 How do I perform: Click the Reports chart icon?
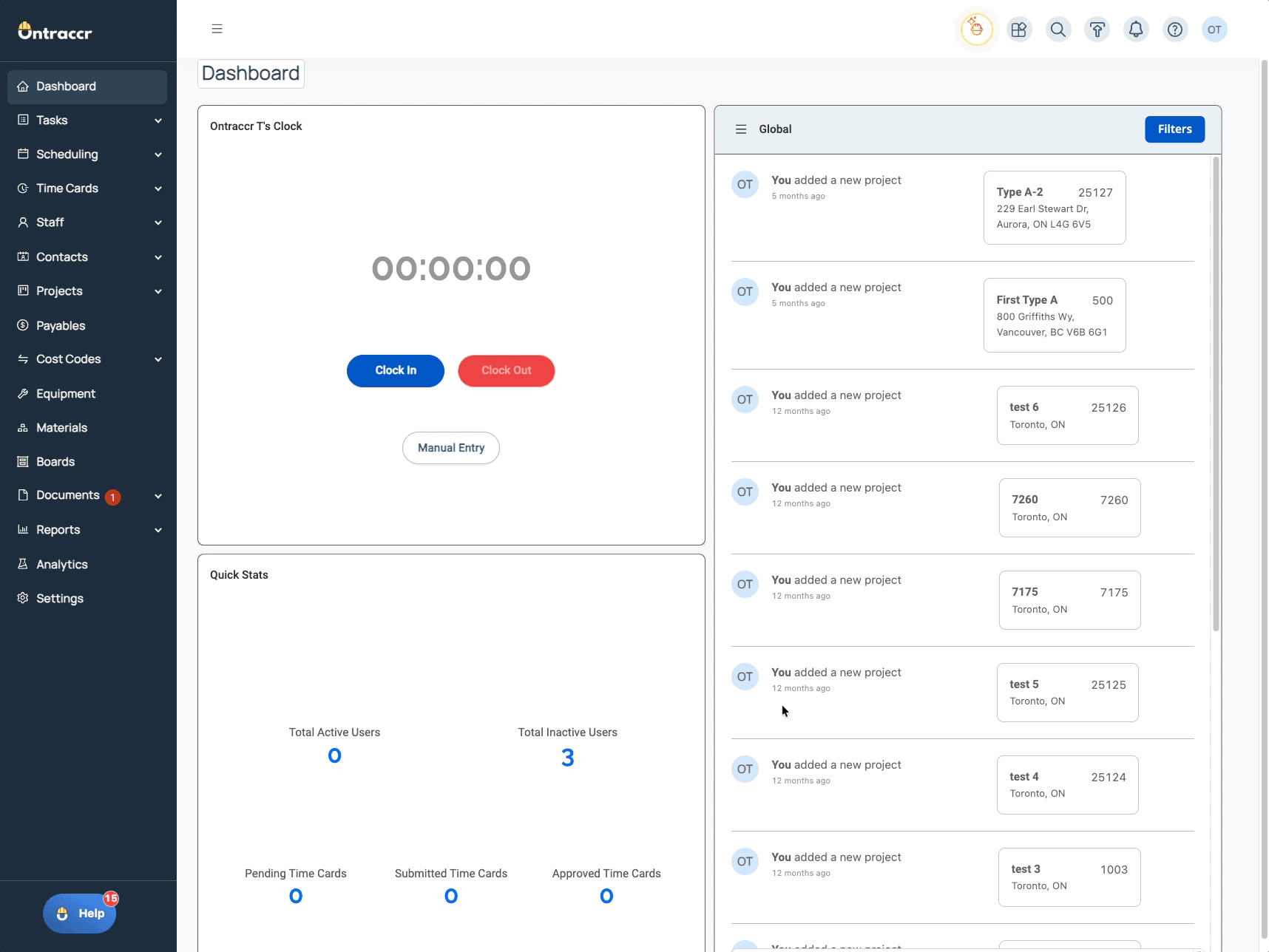coord(23,530)
